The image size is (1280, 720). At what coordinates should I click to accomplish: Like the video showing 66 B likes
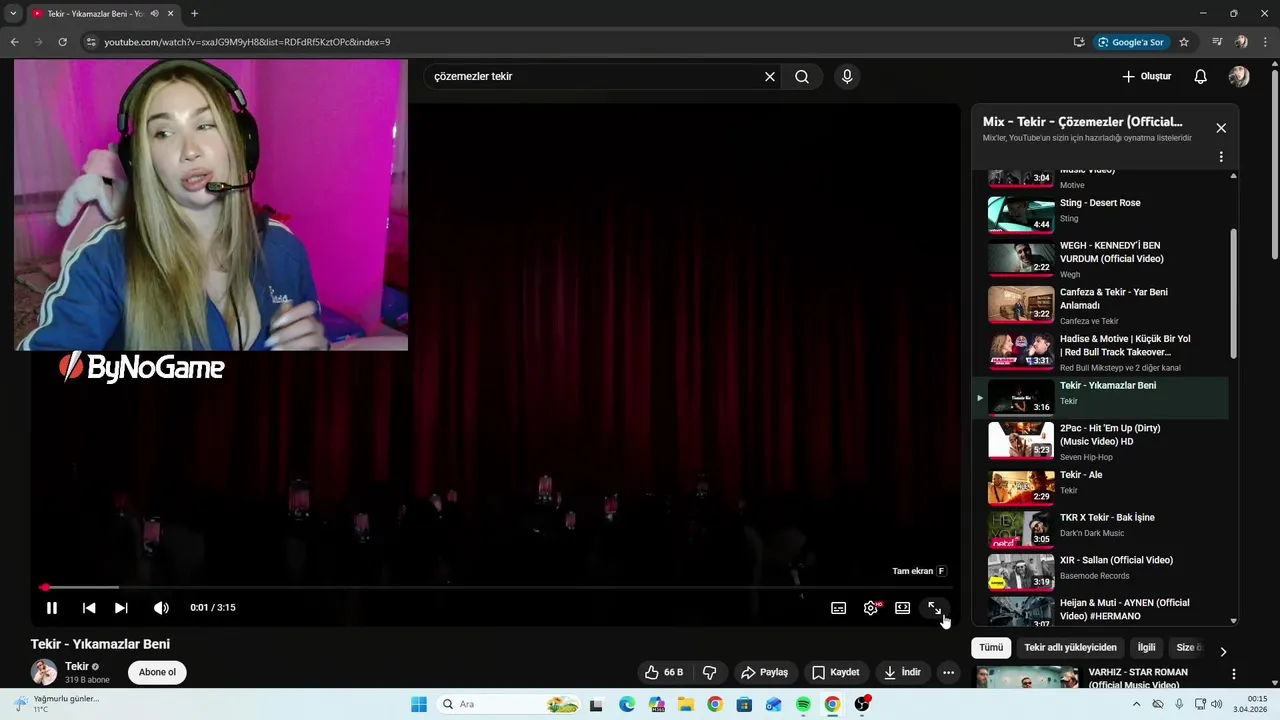click(664, 672)
